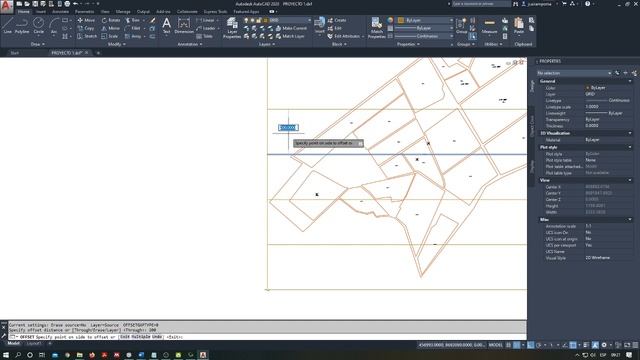Select the Arc tool
640x360 pixels.
pos(53,26)
